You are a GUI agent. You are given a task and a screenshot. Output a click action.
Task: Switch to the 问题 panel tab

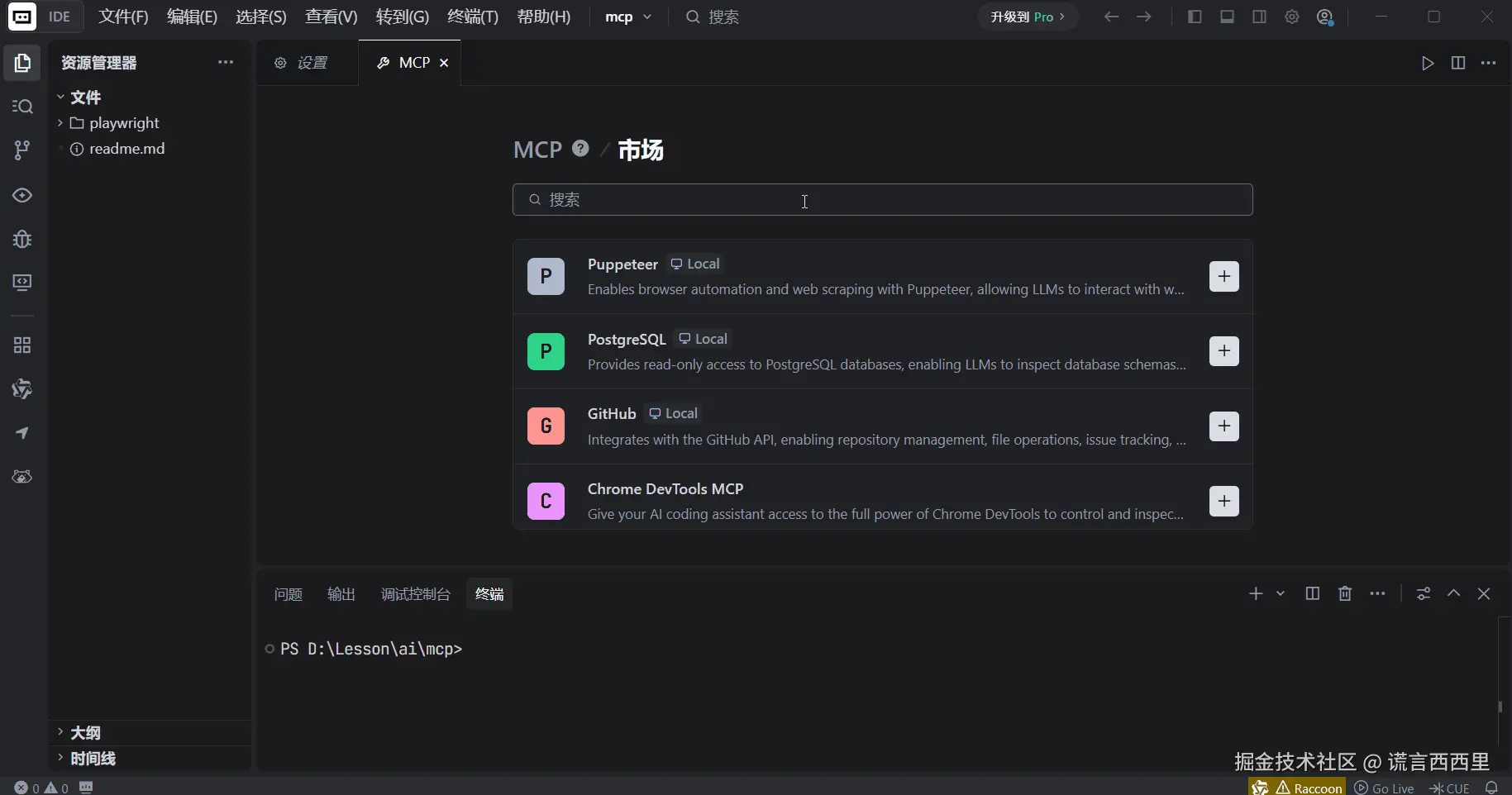pos(289,594)
